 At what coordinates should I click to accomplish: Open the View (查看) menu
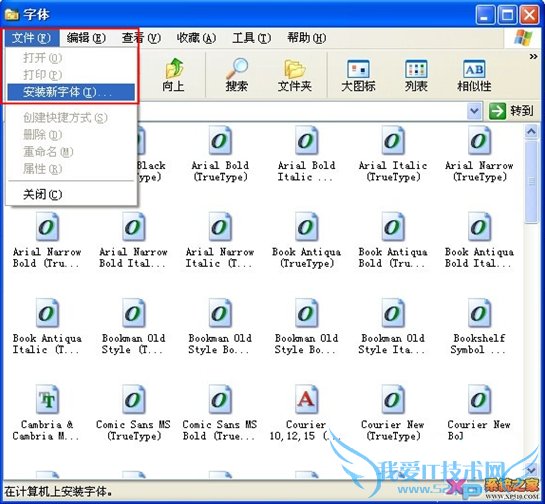[141, 38]
